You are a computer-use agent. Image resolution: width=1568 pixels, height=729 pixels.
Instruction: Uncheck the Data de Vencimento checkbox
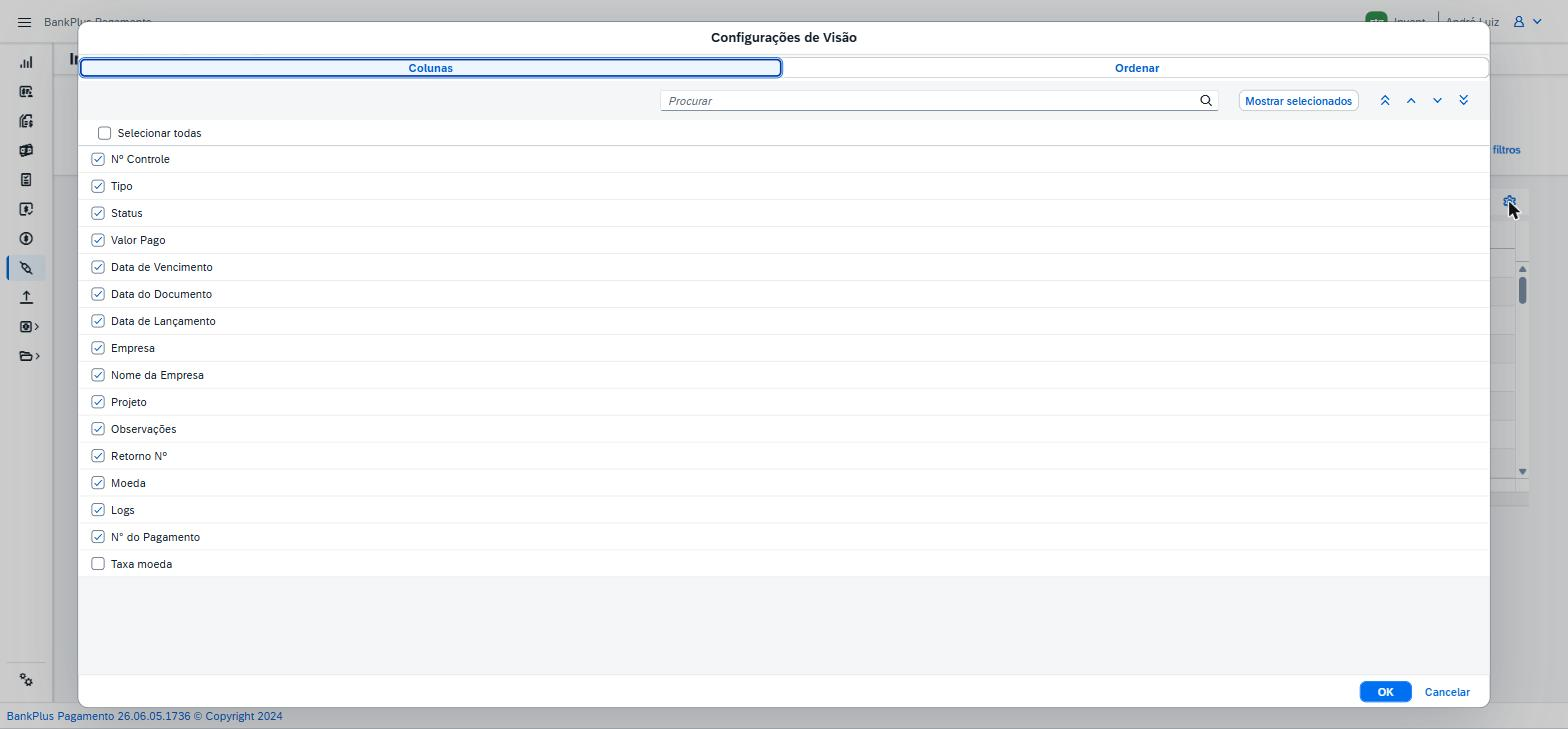(x=98, y=267)
